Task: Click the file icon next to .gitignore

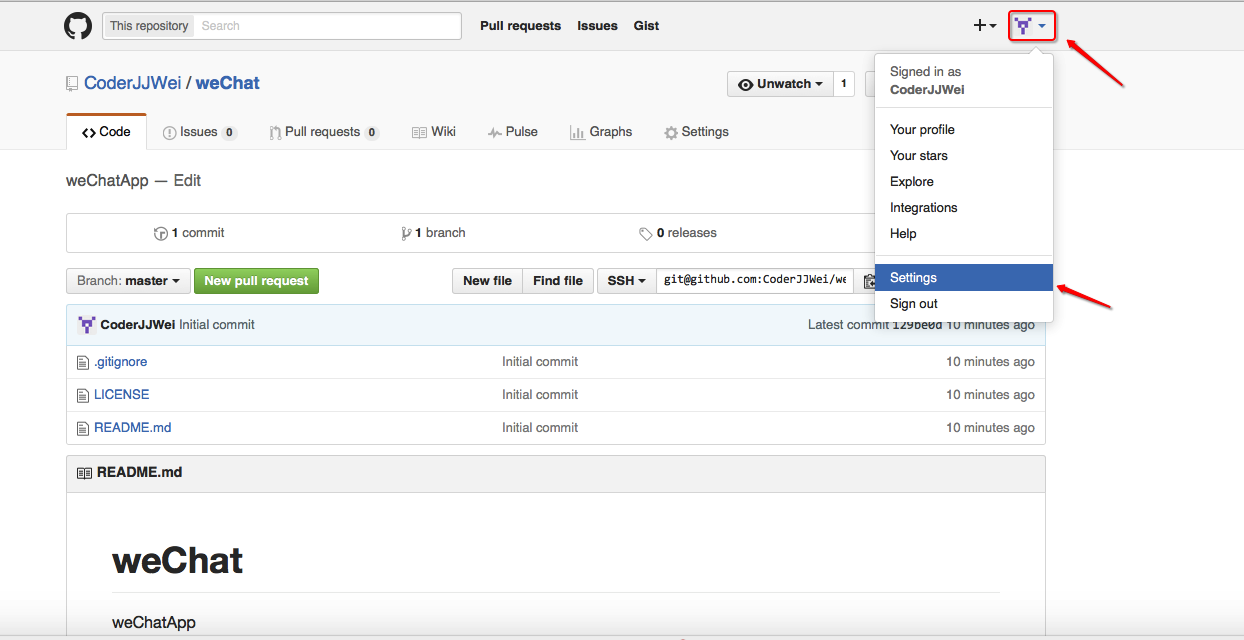Action: 83,362
